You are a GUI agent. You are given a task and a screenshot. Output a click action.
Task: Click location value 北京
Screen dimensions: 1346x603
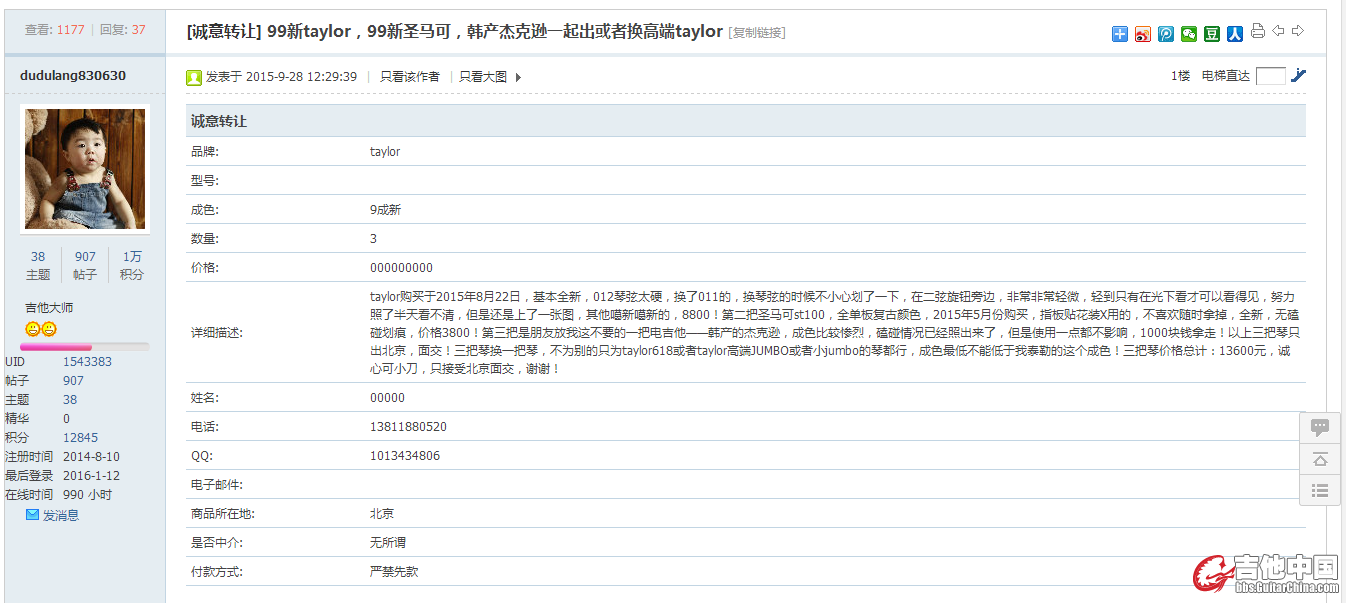382,514
